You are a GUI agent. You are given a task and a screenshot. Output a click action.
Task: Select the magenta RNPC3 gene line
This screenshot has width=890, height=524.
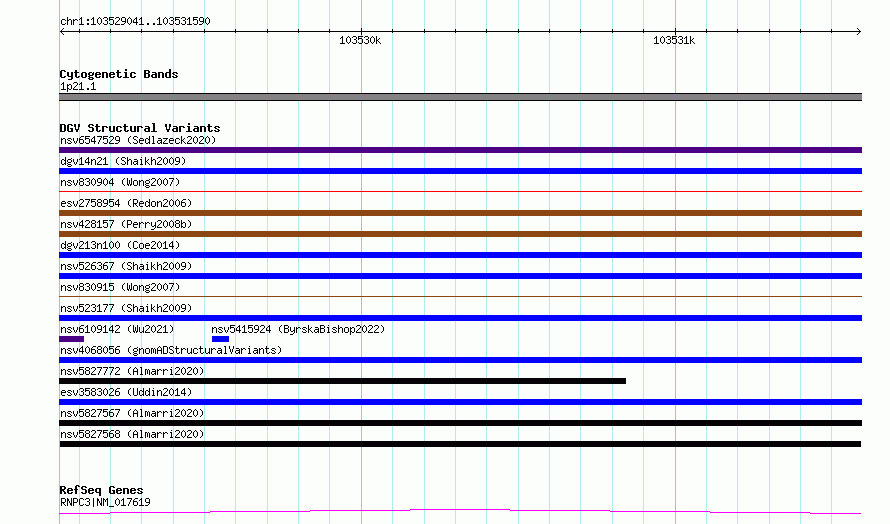460,512
